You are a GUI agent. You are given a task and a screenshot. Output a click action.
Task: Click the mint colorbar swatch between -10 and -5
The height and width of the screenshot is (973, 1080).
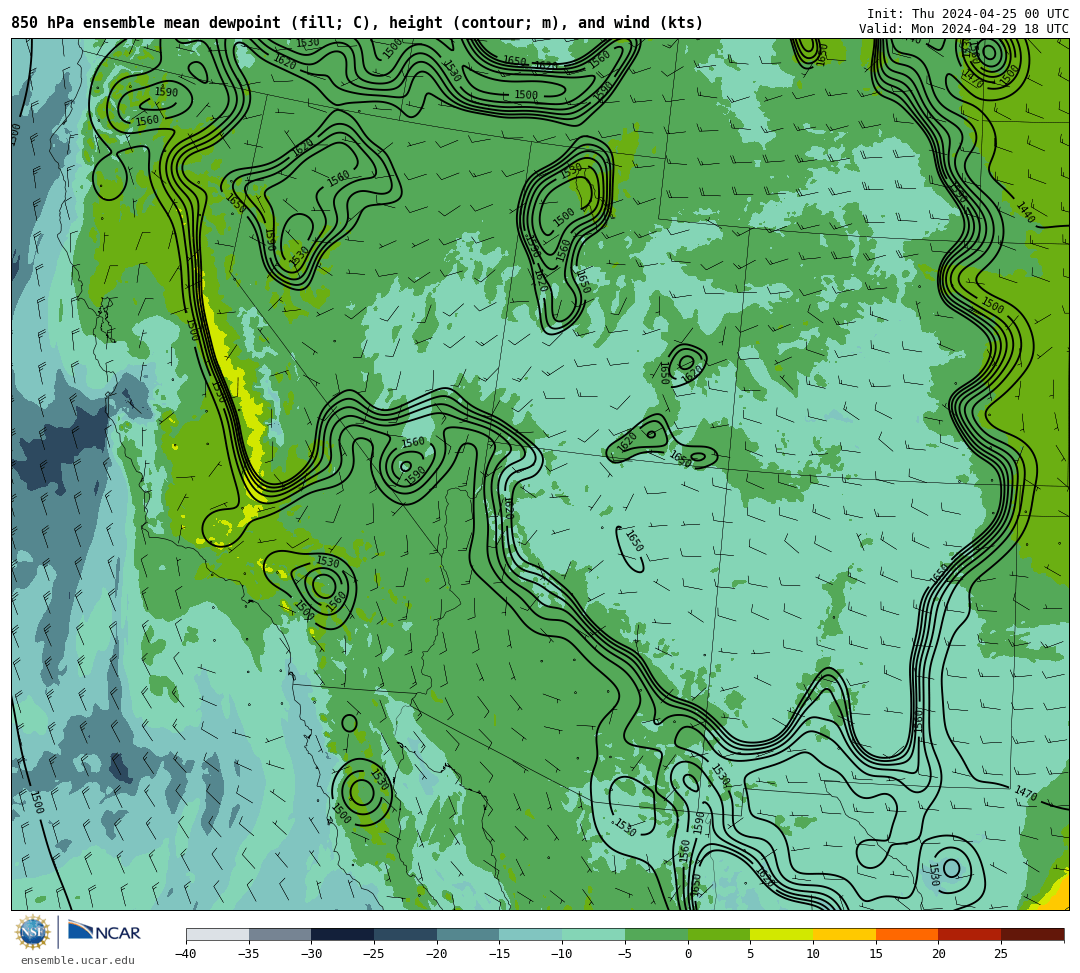594,934
